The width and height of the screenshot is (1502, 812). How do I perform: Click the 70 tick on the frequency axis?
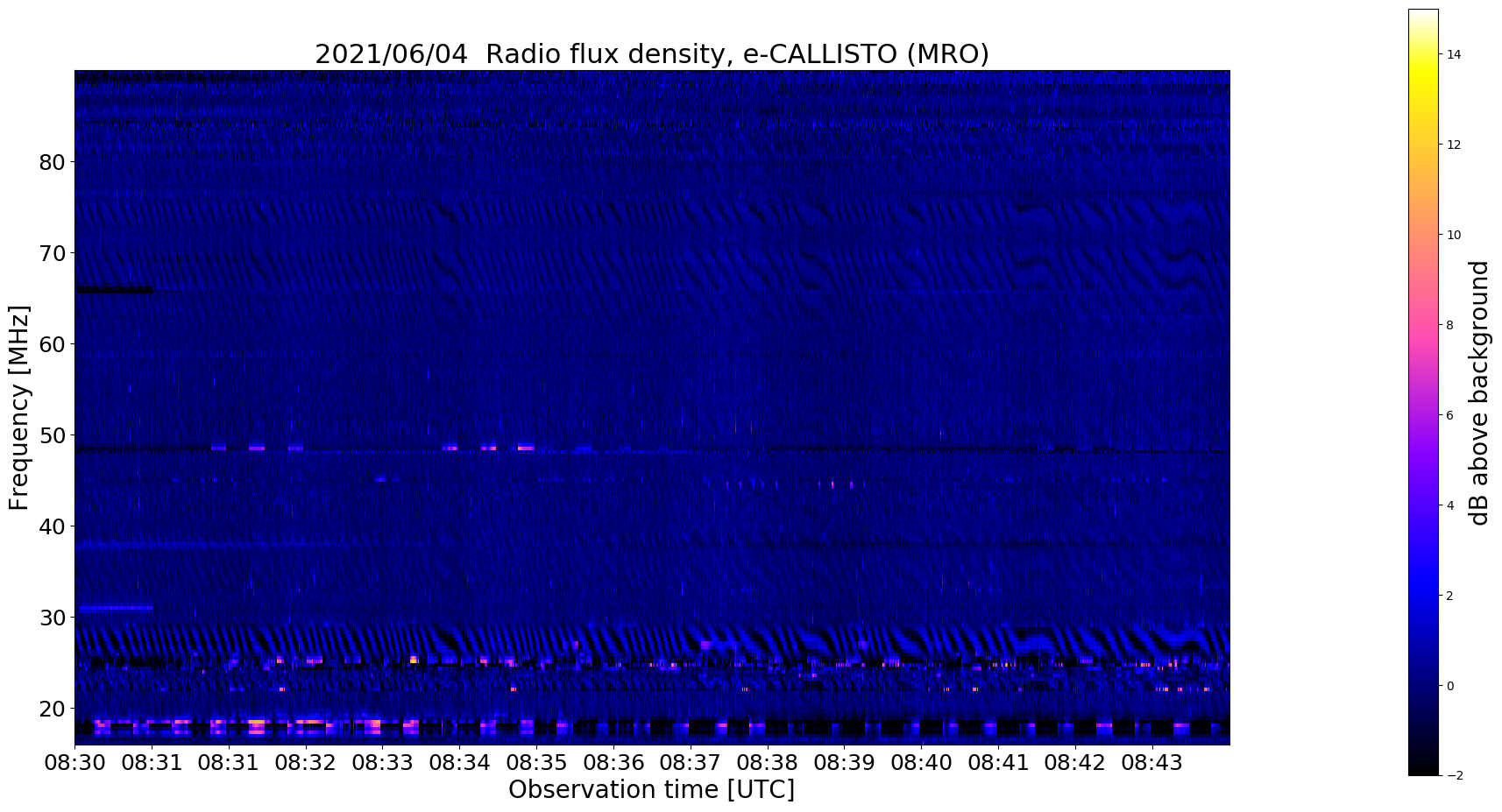53,253
